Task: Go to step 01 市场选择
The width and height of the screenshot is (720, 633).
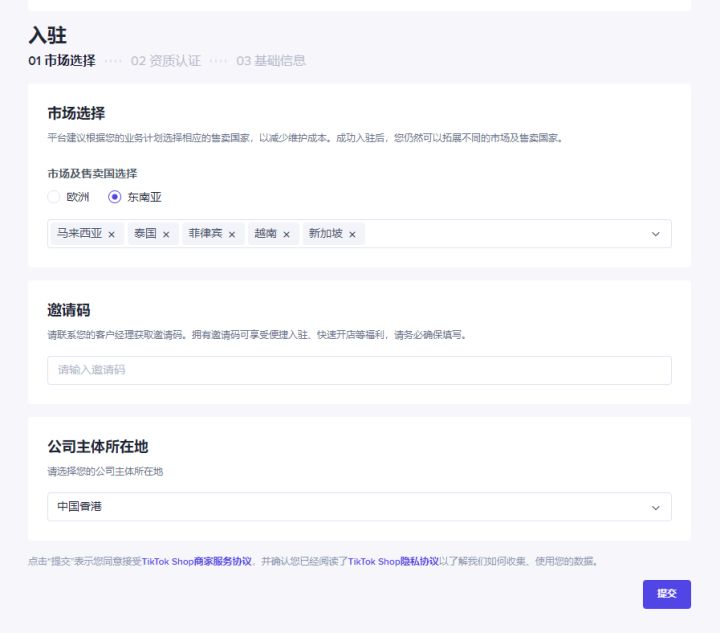Action: 62,61
